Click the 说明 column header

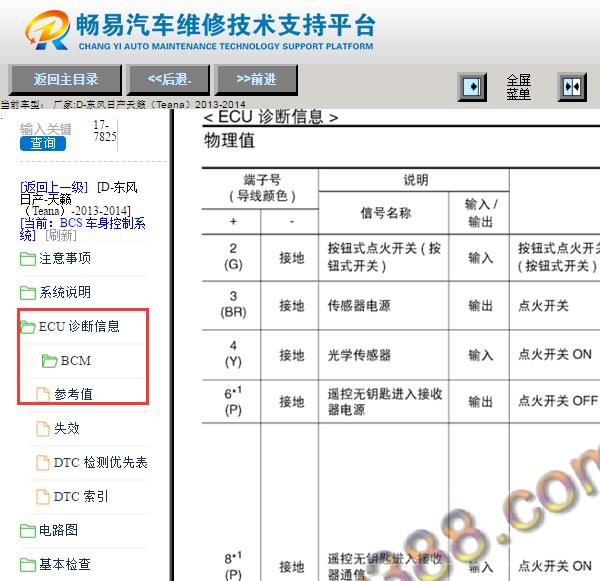tap(416, 180)
